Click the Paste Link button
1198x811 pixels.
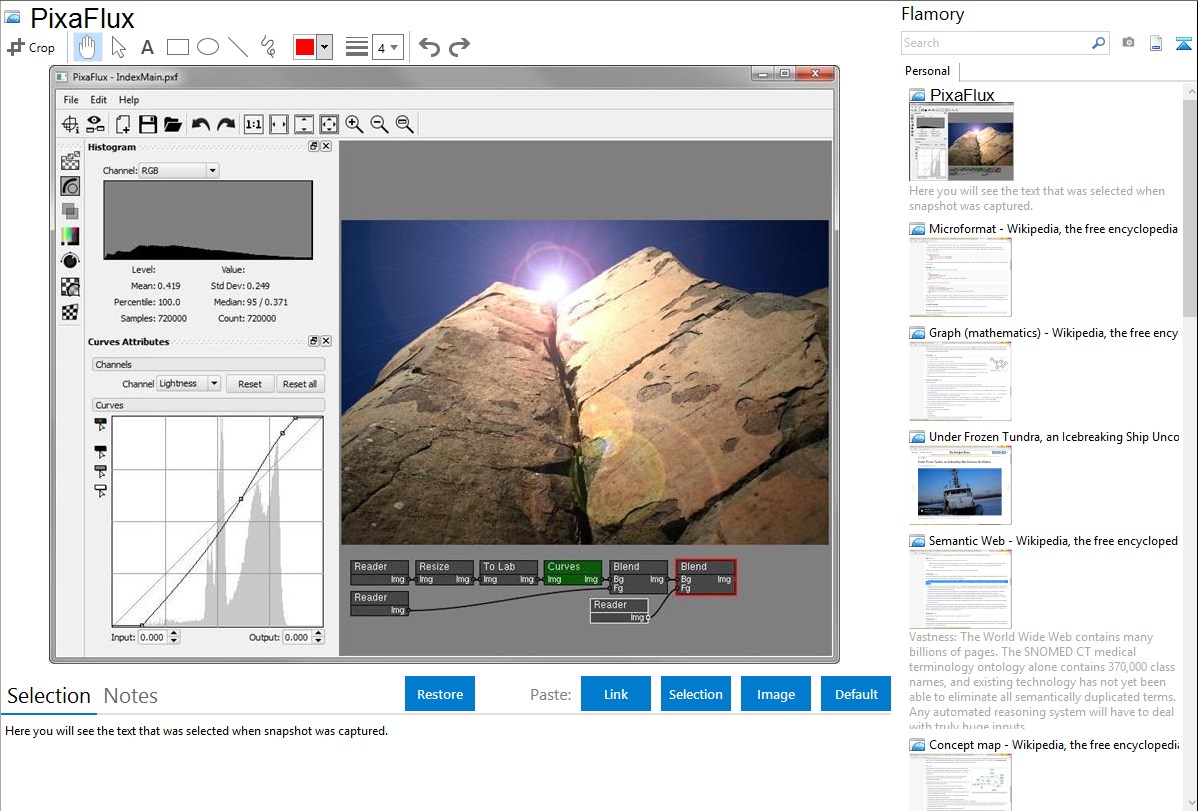tap(615, 694)
